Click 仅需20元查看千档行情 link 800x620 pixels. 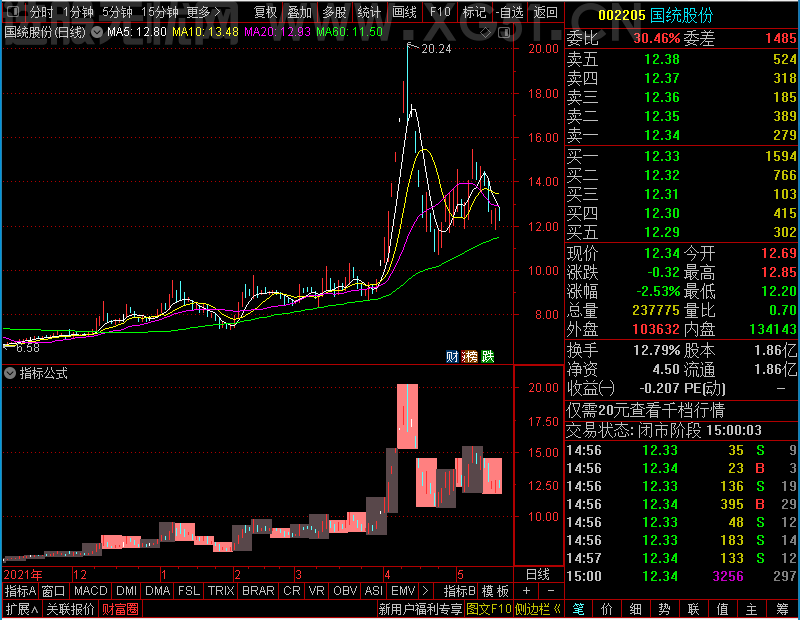click(x=645, y=410)
